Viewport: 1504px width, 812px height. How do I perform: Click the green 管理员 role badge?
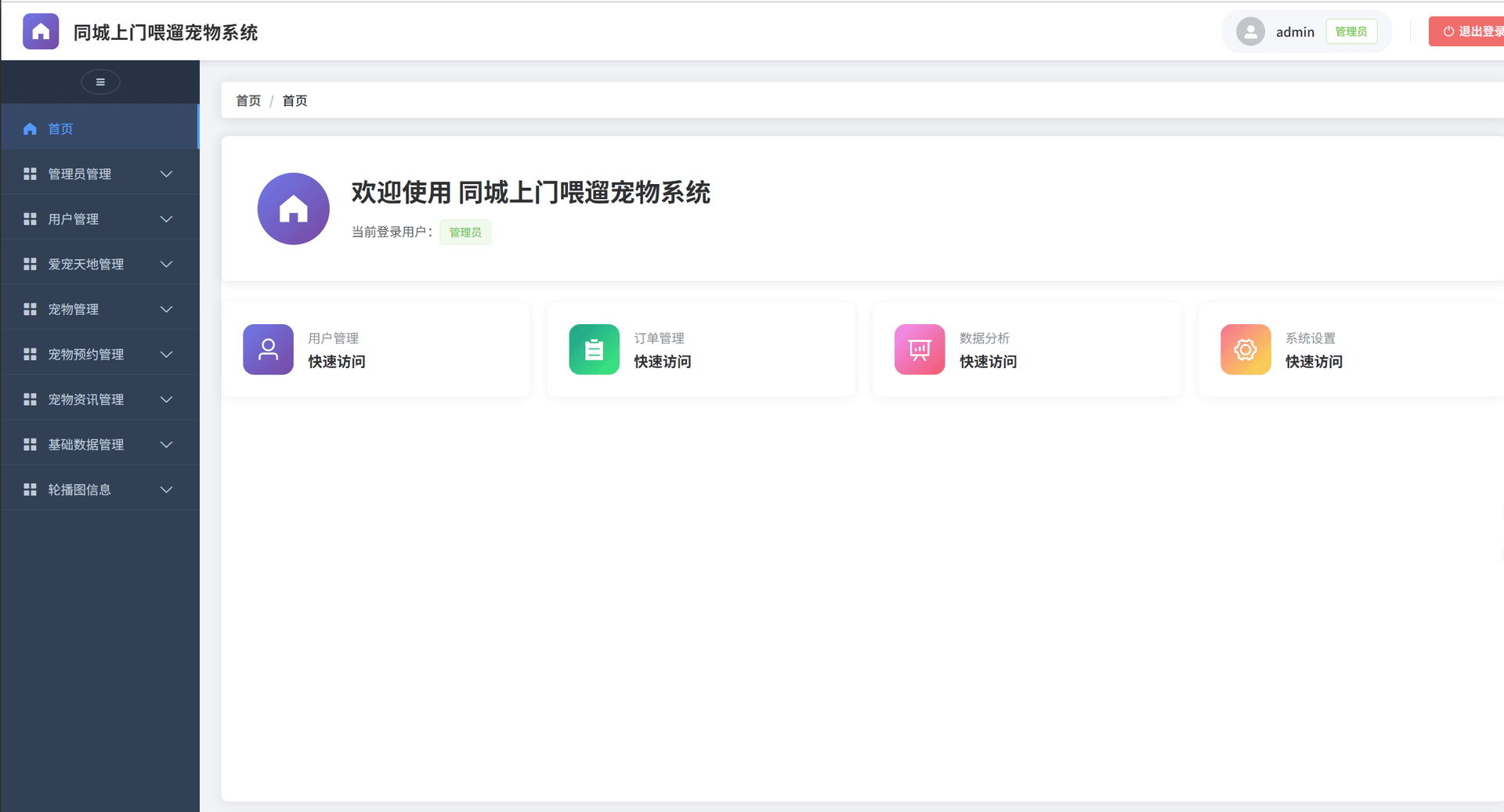(1351, 31)
